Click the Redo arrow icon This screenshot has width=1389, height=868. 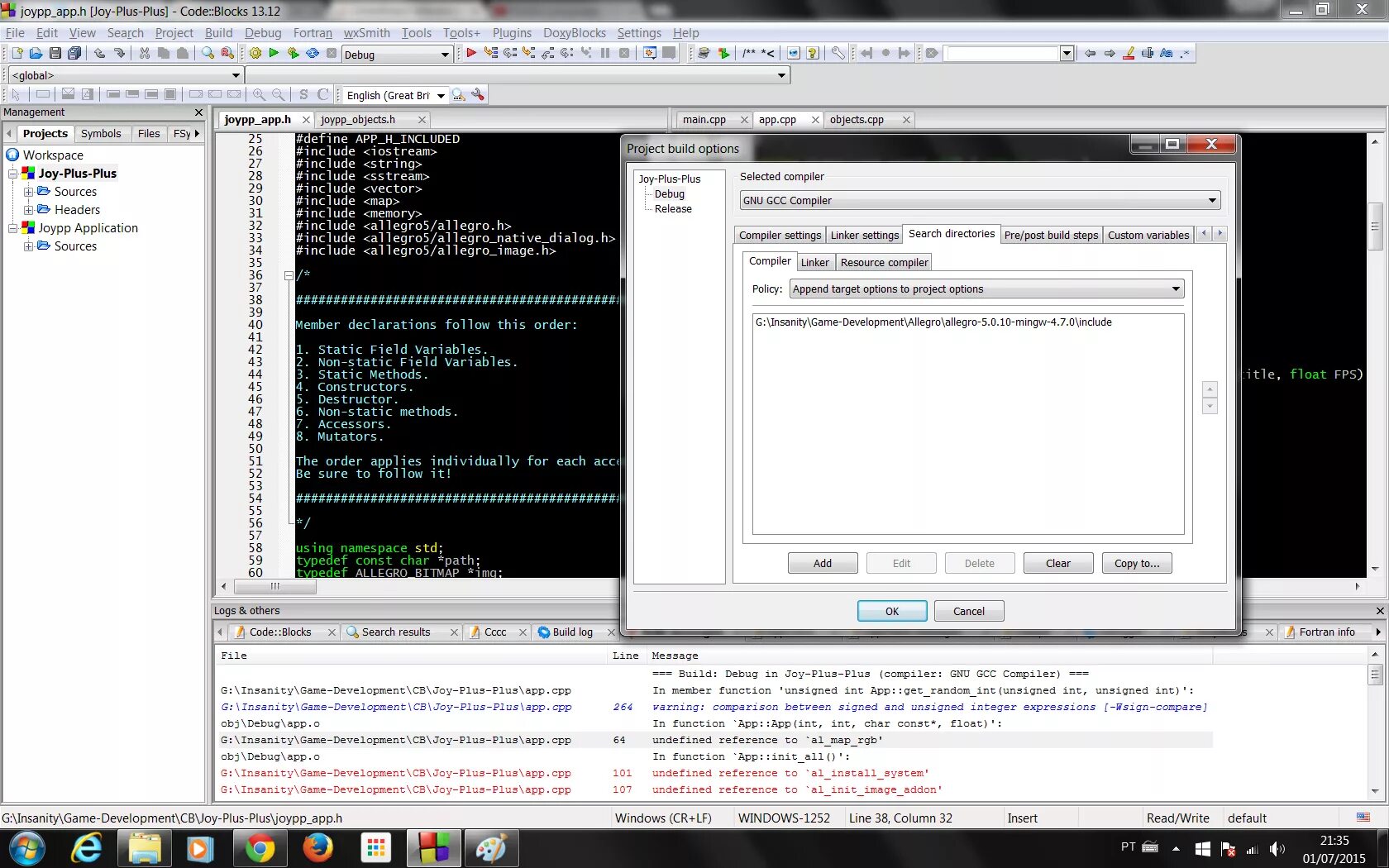pyautogui.click(x=119, y=54)
